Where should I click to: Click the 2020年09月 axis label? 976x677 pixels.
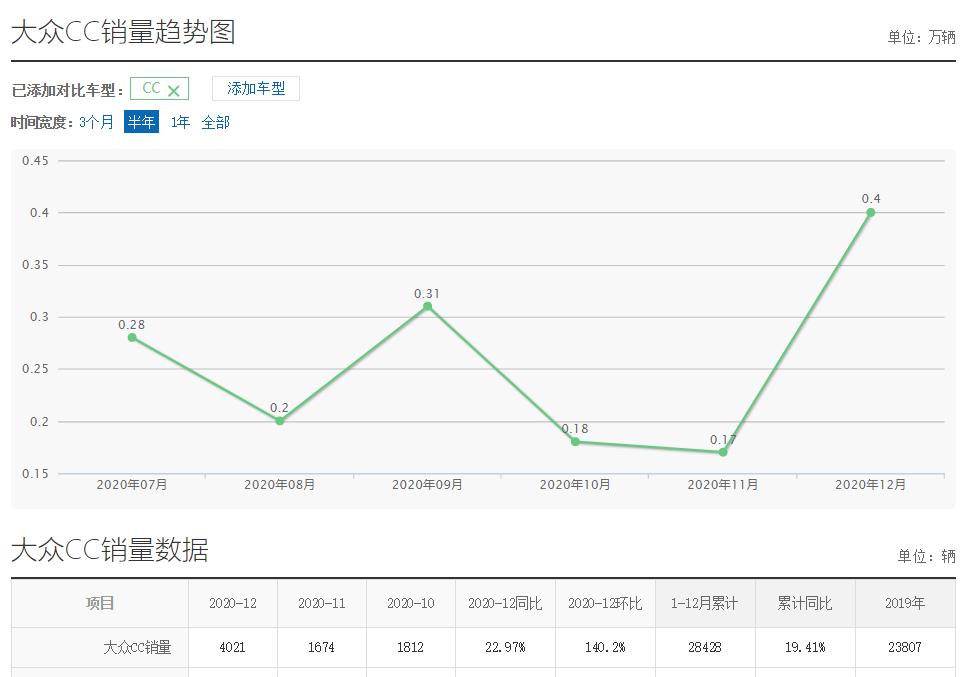[427, 485]
